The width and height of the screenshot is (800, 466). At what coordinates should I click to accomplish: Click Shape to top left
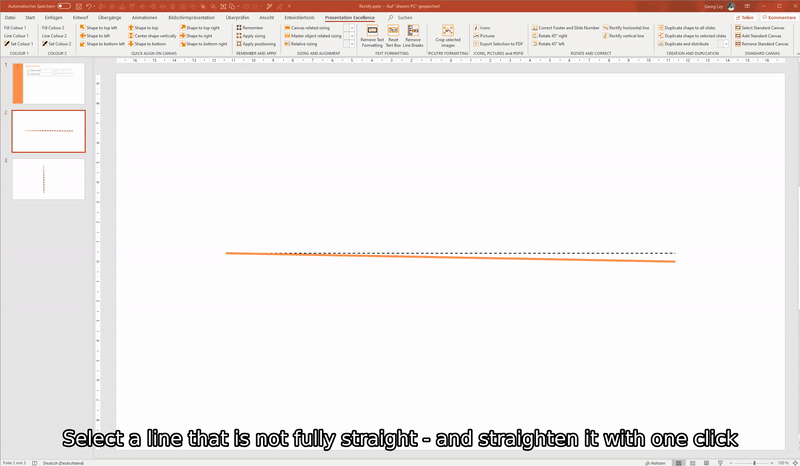tap(98, 28)
